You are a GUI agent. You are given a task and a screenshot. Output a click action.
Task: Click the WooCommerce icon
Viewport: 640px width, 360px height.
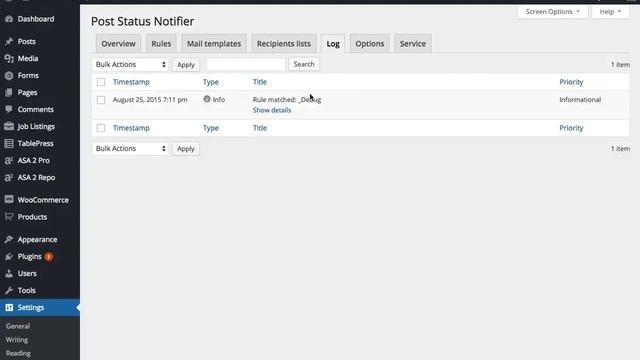[9, 200]
